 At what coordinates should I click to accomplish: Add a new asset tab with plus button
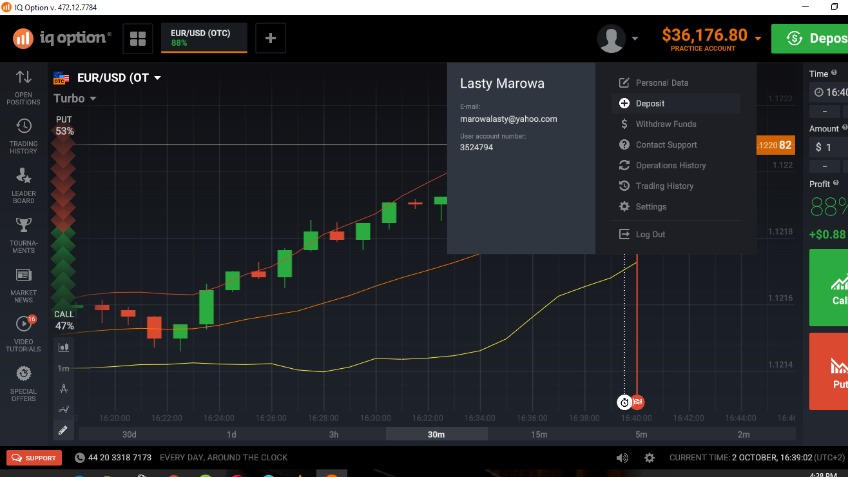pyautogui.click(x=270, y=39)
